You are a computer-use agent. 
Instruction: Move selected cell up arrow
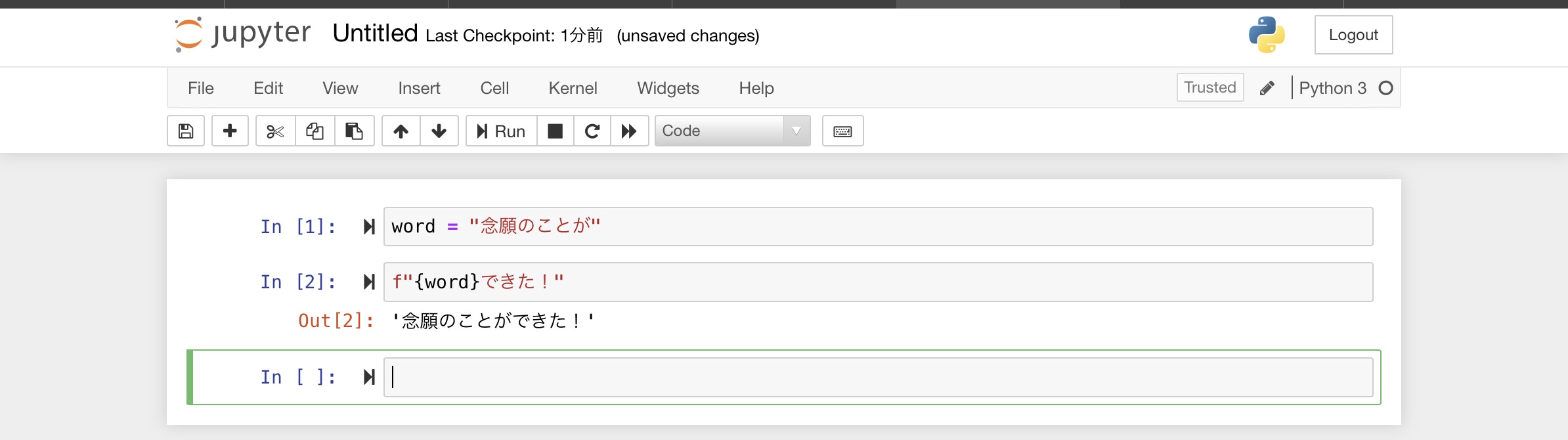point(401,131)
